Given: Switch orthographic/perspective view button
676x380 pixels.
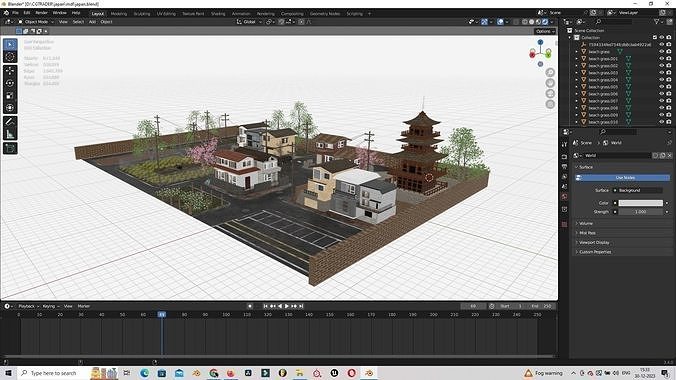Looking at the screenshot, I should click(550, 104).
